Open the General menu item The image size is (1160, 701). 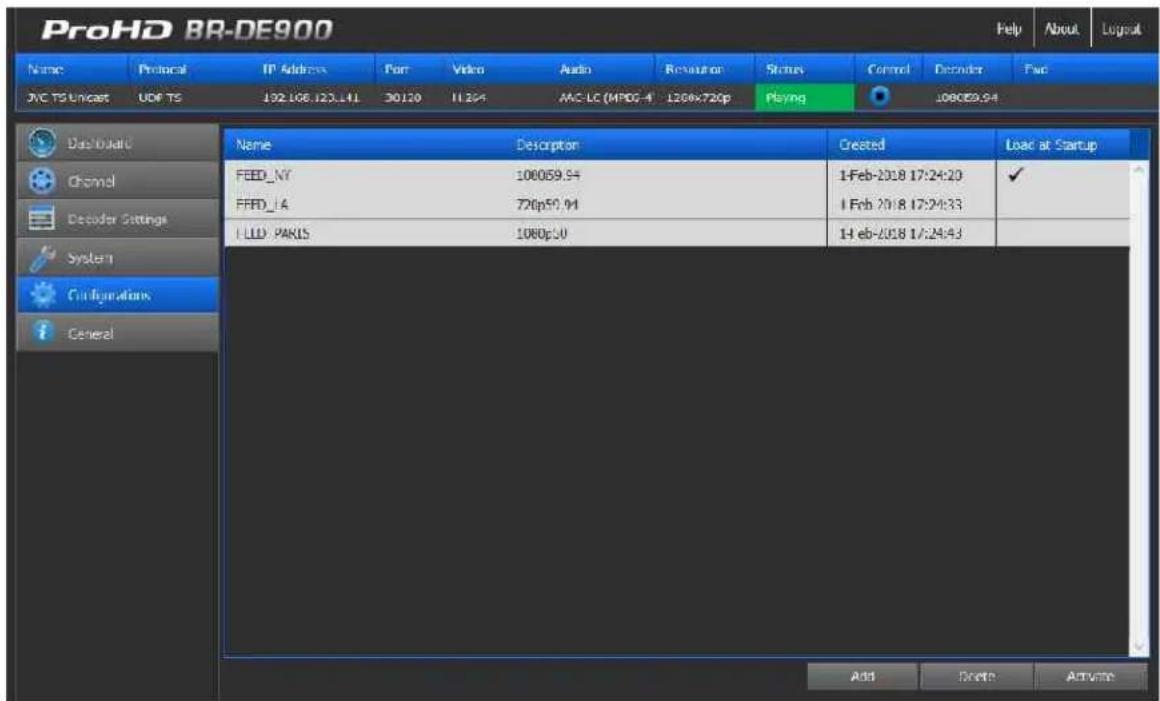tap(118, 333)
